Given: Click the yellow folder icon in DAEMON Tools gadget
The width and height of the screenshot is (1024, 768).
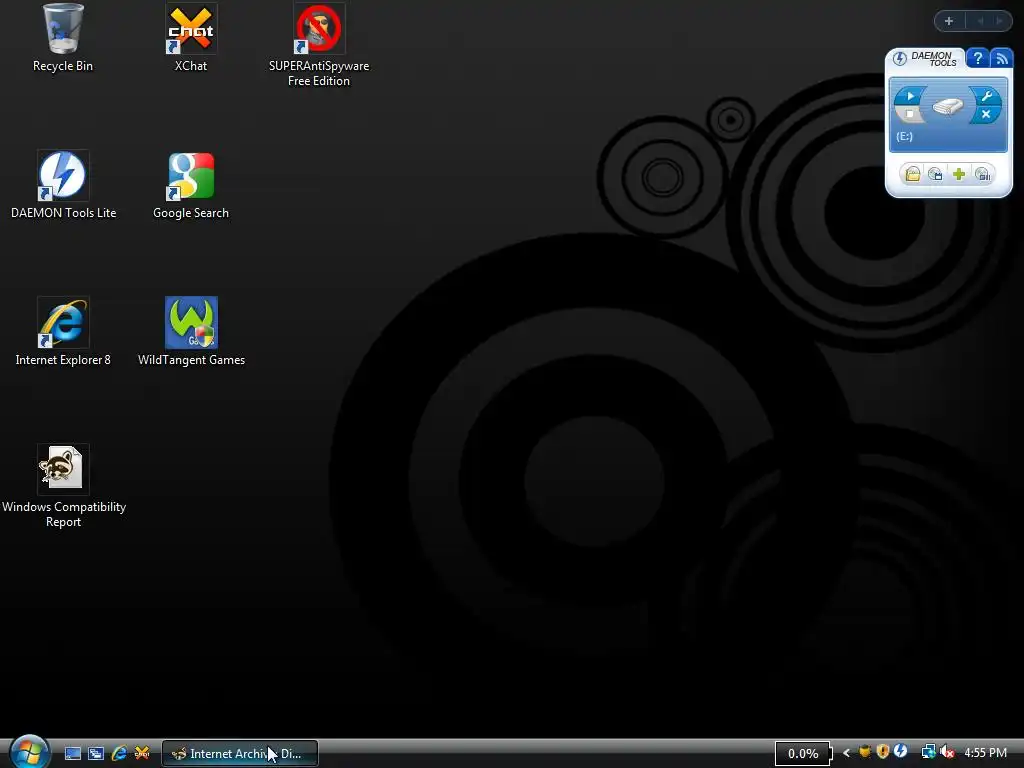Looking at the screenshot, I should (x=912, y=174).
